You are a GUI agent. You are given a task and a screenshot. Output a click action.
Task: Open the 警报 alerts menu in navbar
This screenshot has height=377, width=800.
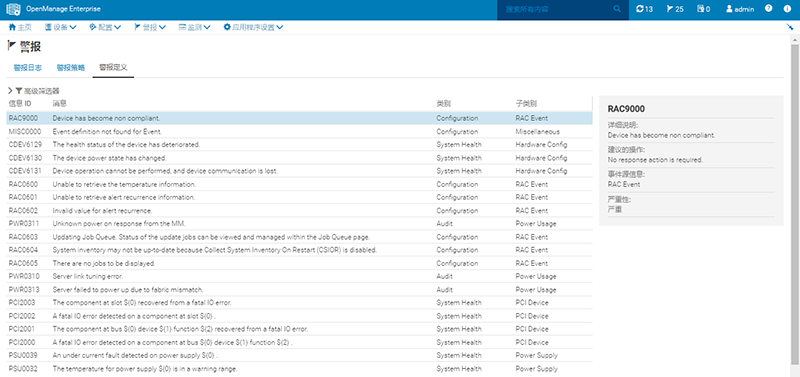point(150,27)
